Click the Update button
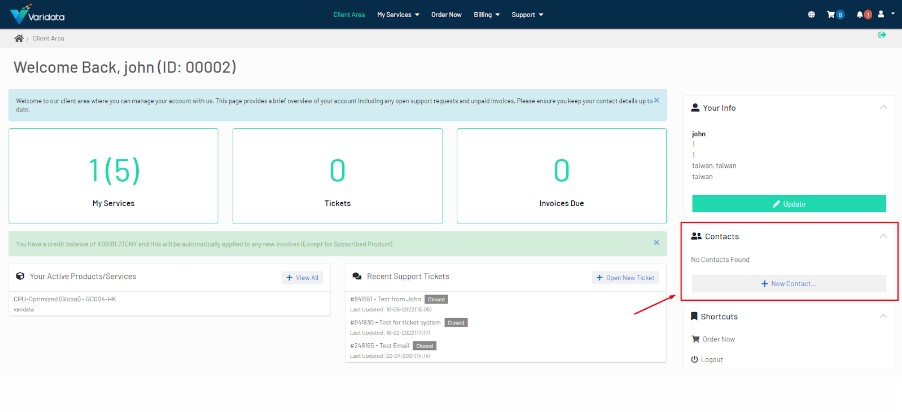 [x=789, y=204]
